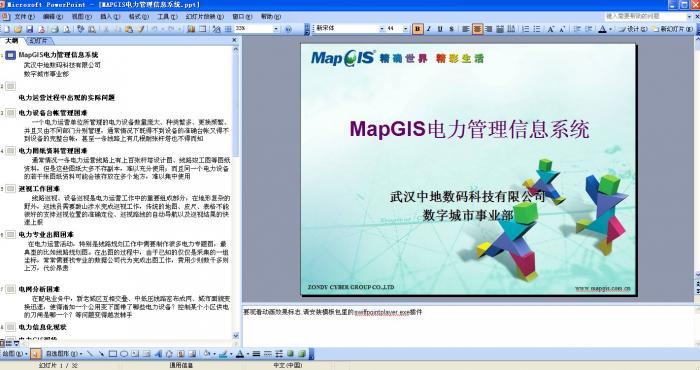Open Print Preview from the toolbar
Viewport: 700px width, 370px height.
click(66, 29)
